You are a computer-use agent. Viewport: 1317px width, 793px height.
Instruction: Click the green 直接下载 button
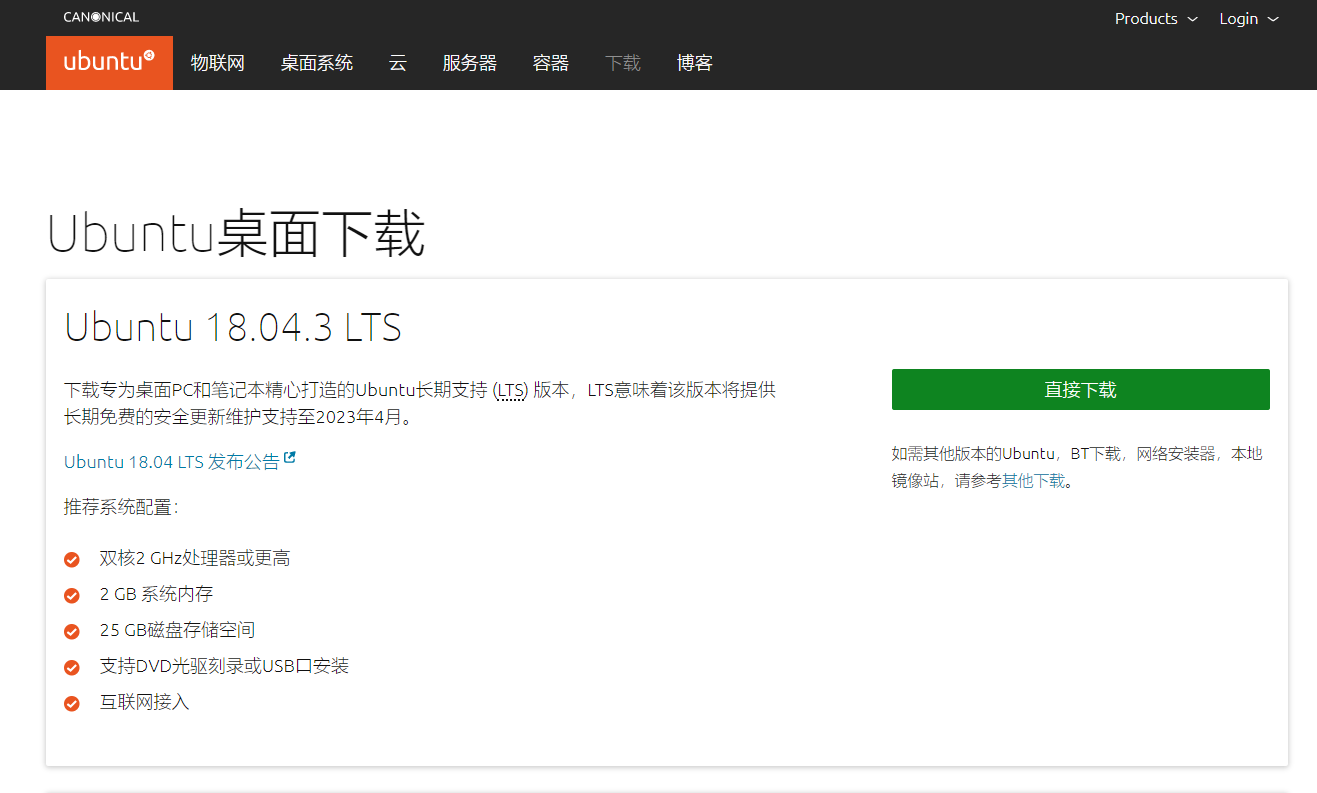(x=1081, y=390)
